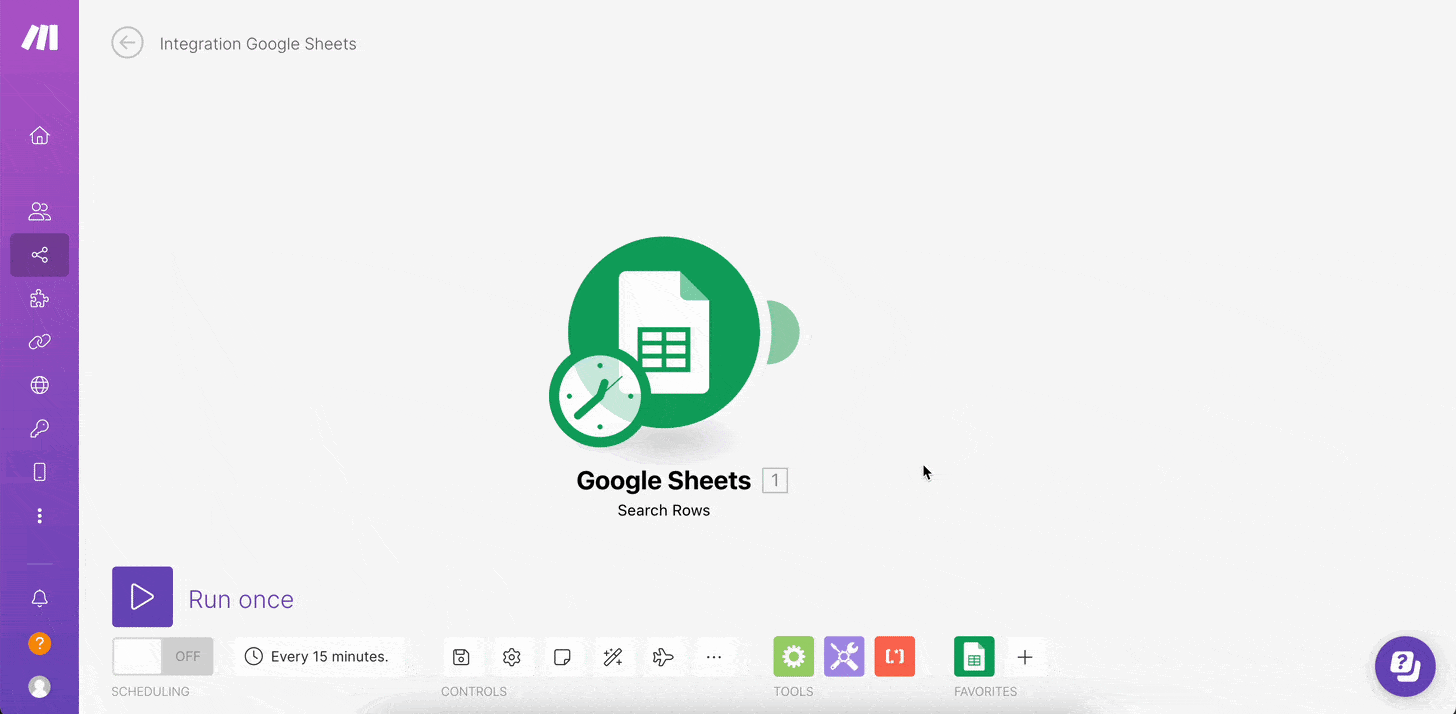The height and width of the screenshot is (714, 1456).
Task: Click Run once text label
Action: coord(241,599)
